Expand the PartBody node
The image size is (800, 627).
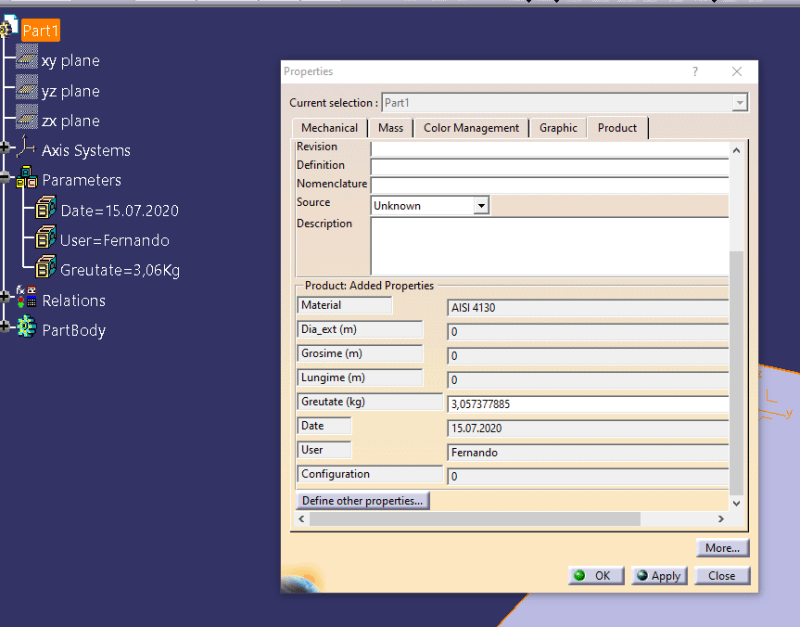tap(5, 327)
